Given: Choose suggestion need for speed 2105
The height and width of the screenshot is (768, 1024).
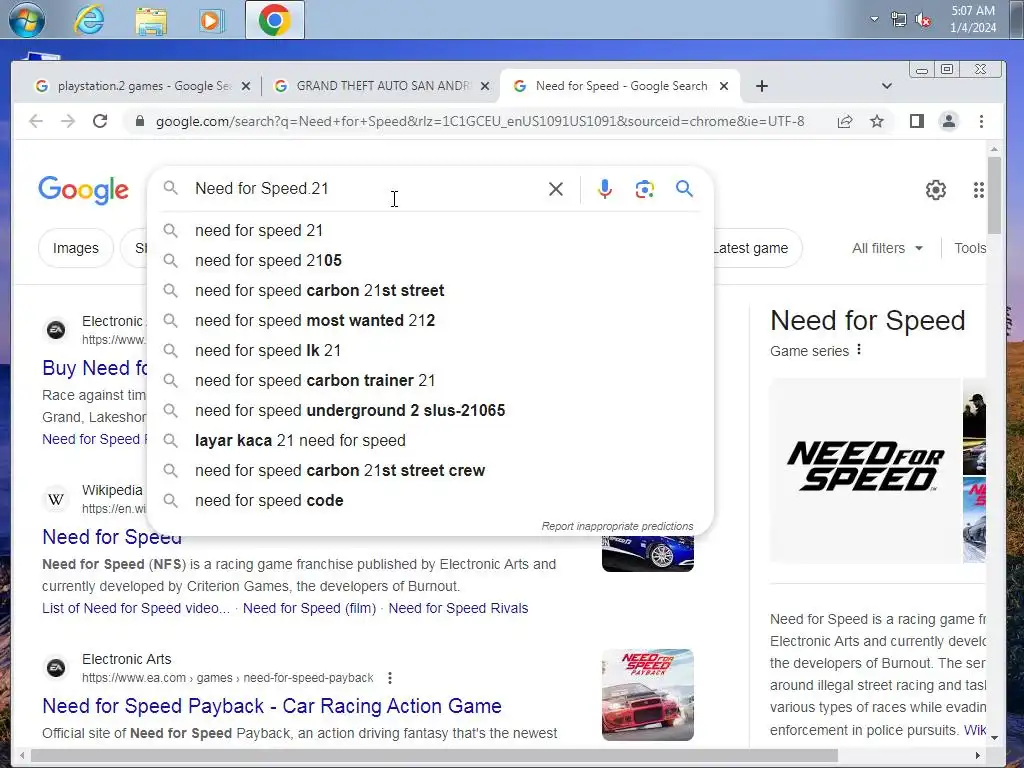Looking at the screenshot, I should (x=430, y=261).
